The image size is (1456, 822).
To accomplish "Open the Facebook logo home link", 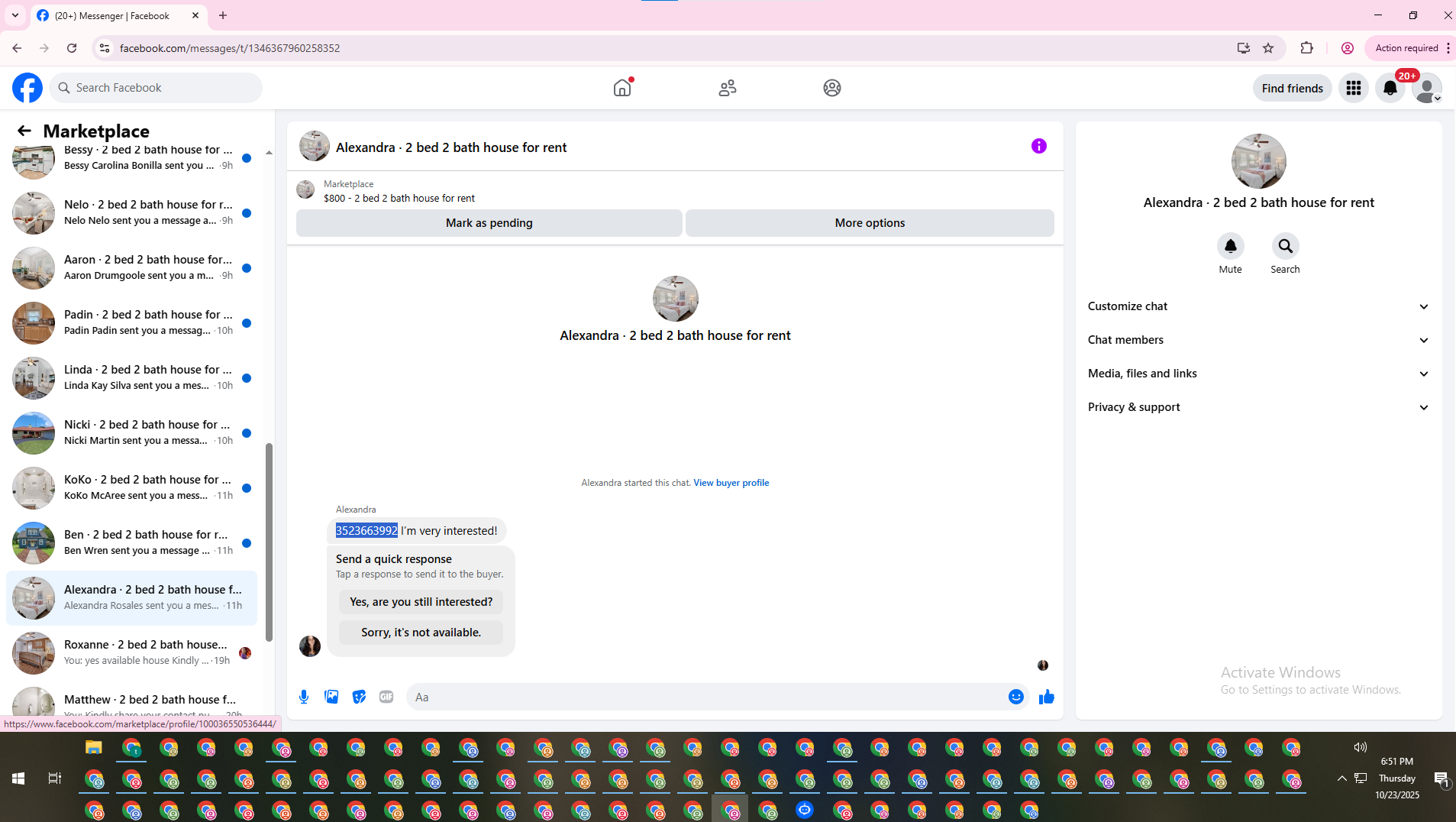I will [x=27, y=88].
